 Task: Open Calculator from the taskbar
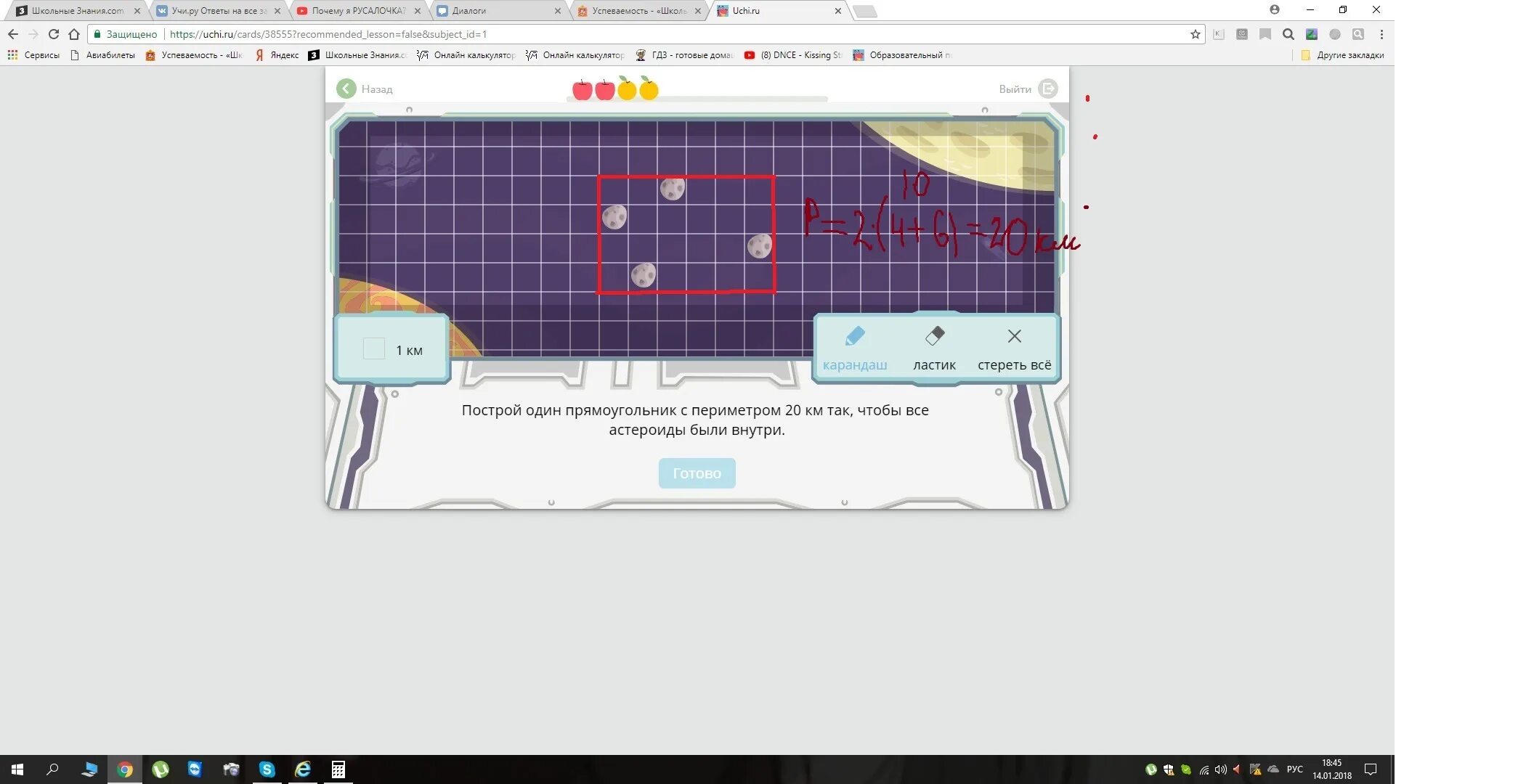(338, 769)
